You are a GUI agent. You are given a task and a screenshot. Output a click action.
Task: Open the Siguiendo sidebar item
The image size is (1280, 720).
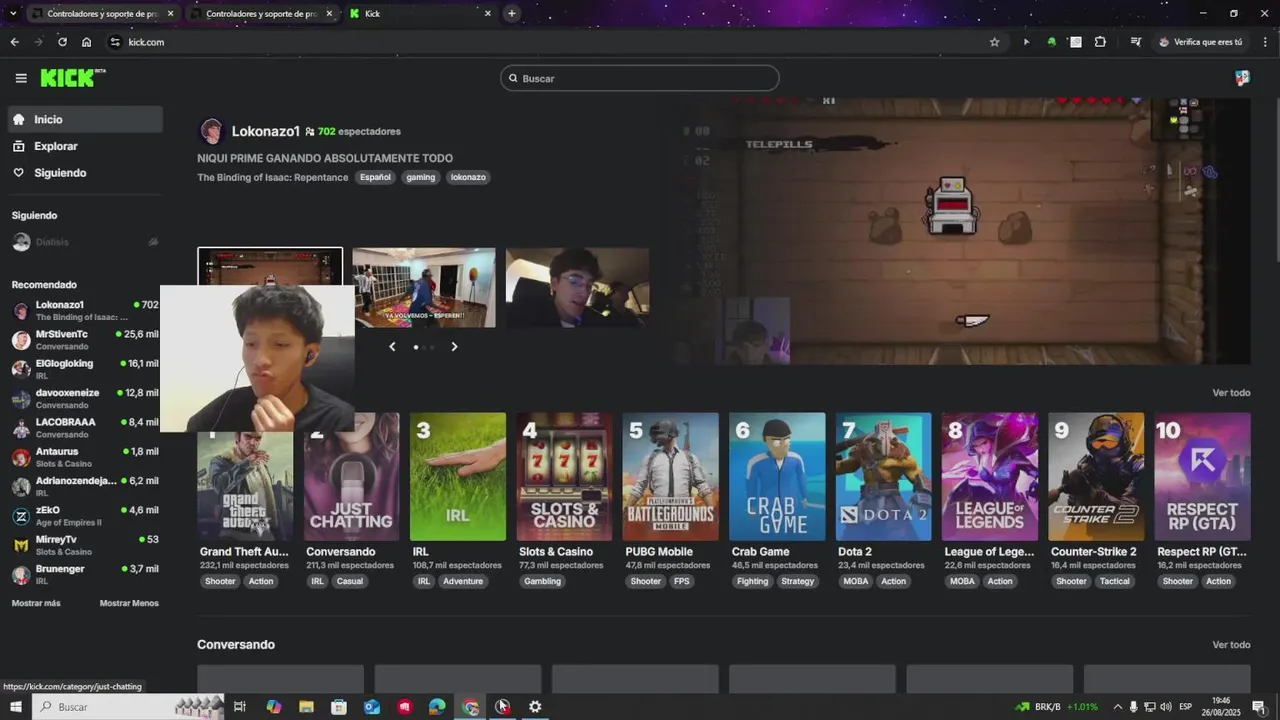coord(86,173)
